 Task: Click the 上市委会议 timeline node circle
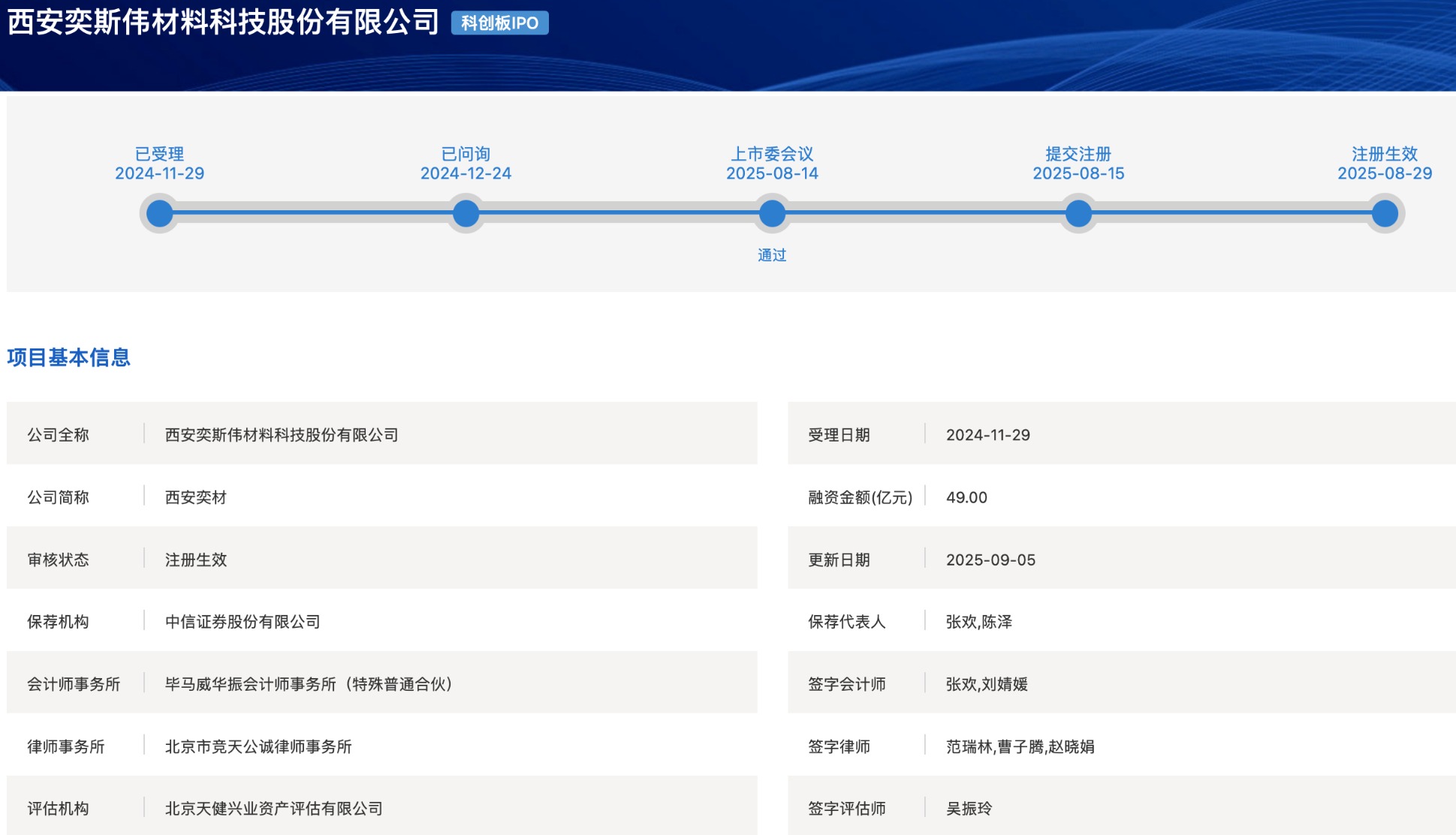(x=772, y=214)
